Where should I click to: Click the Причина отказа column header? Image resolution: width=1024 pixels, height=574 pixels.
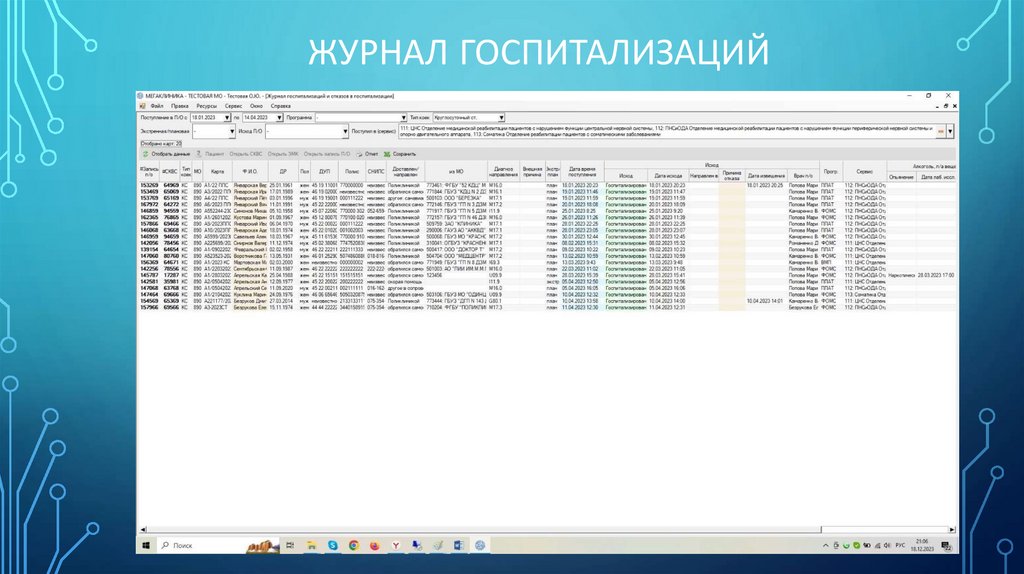pos(731,176)
